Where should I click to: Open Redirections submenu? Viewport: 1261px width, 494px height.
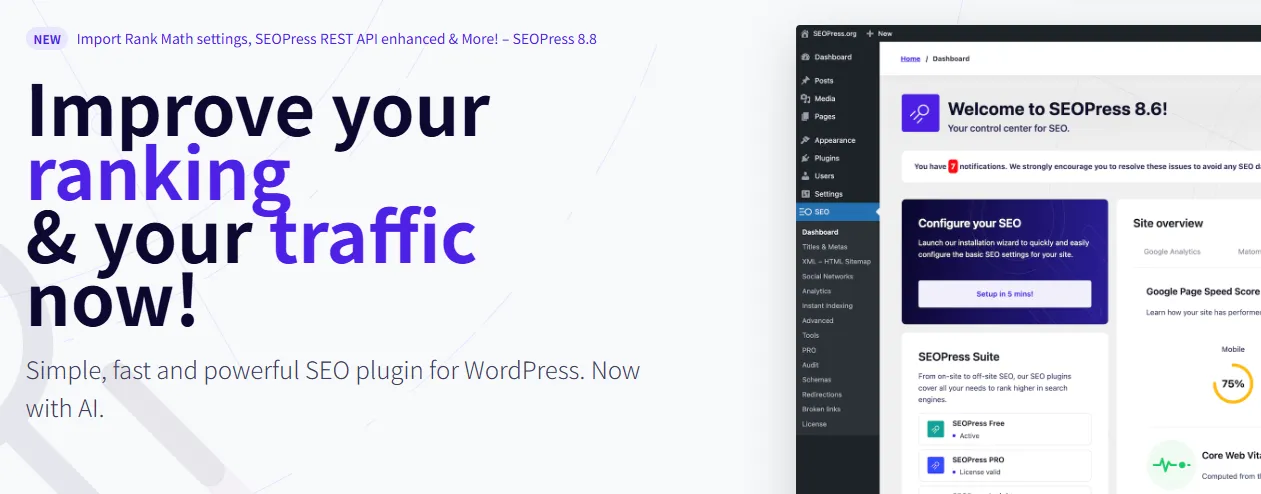point(822,394)
